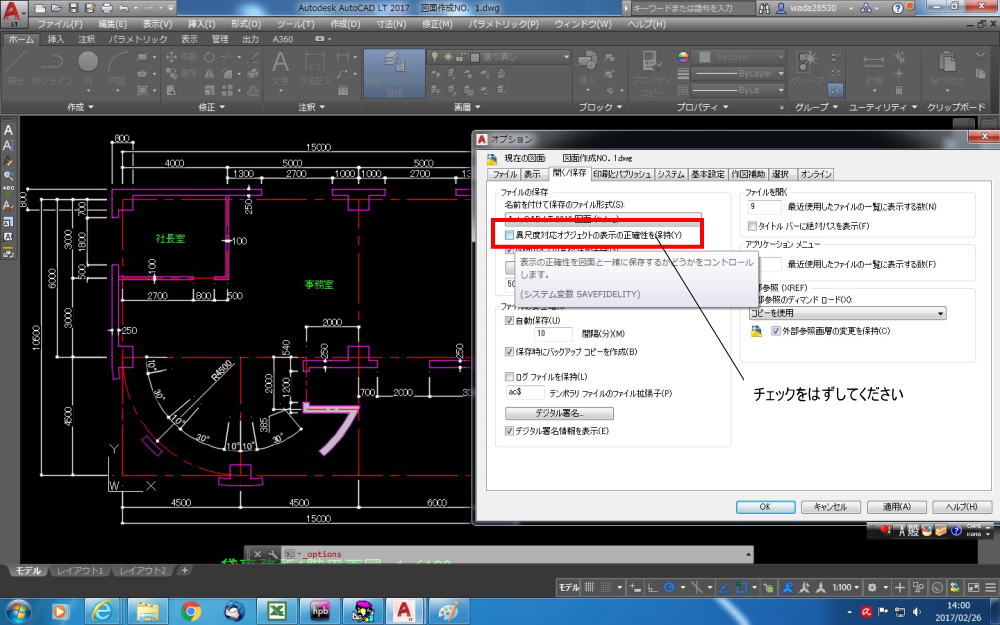This screenshot has height=625, width=1000.
Task: Open the Layer Properties manager in the ribbon
Action: (394, 73)
